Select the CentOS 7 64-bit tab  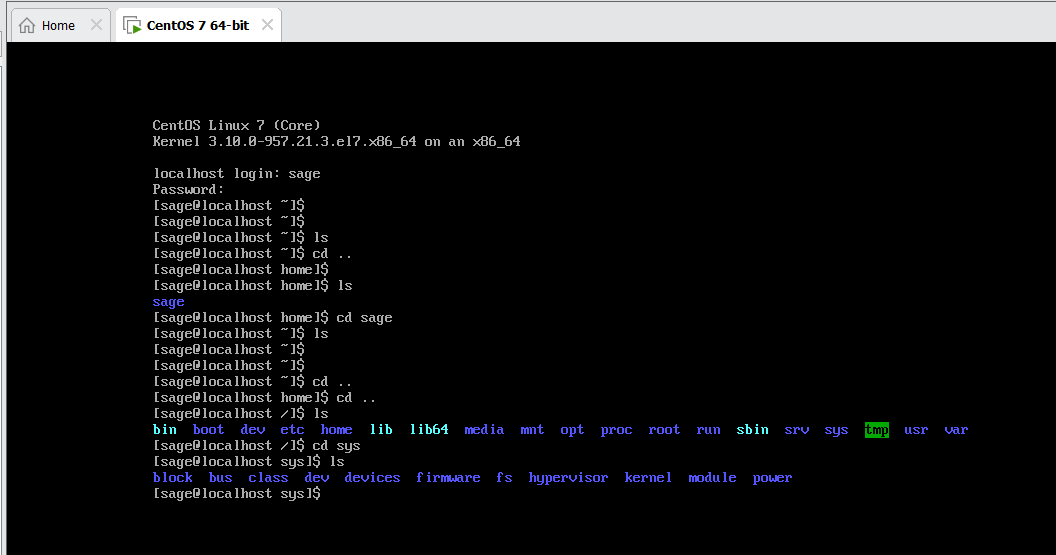[x=198, y=26]
